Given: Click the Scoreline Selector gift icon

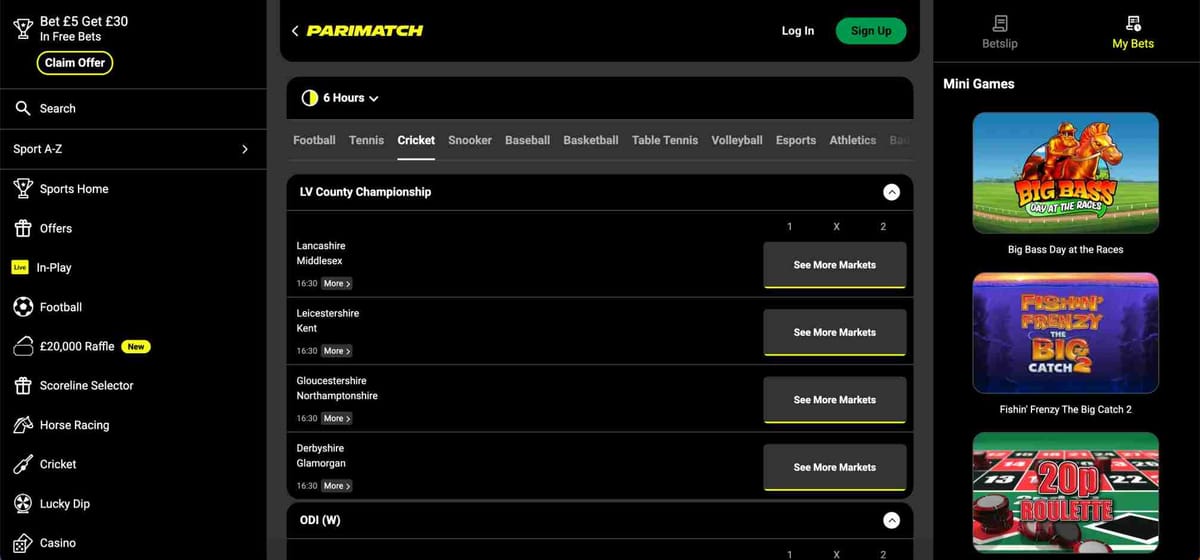Looking at the screenshot, I should point(23,385).
